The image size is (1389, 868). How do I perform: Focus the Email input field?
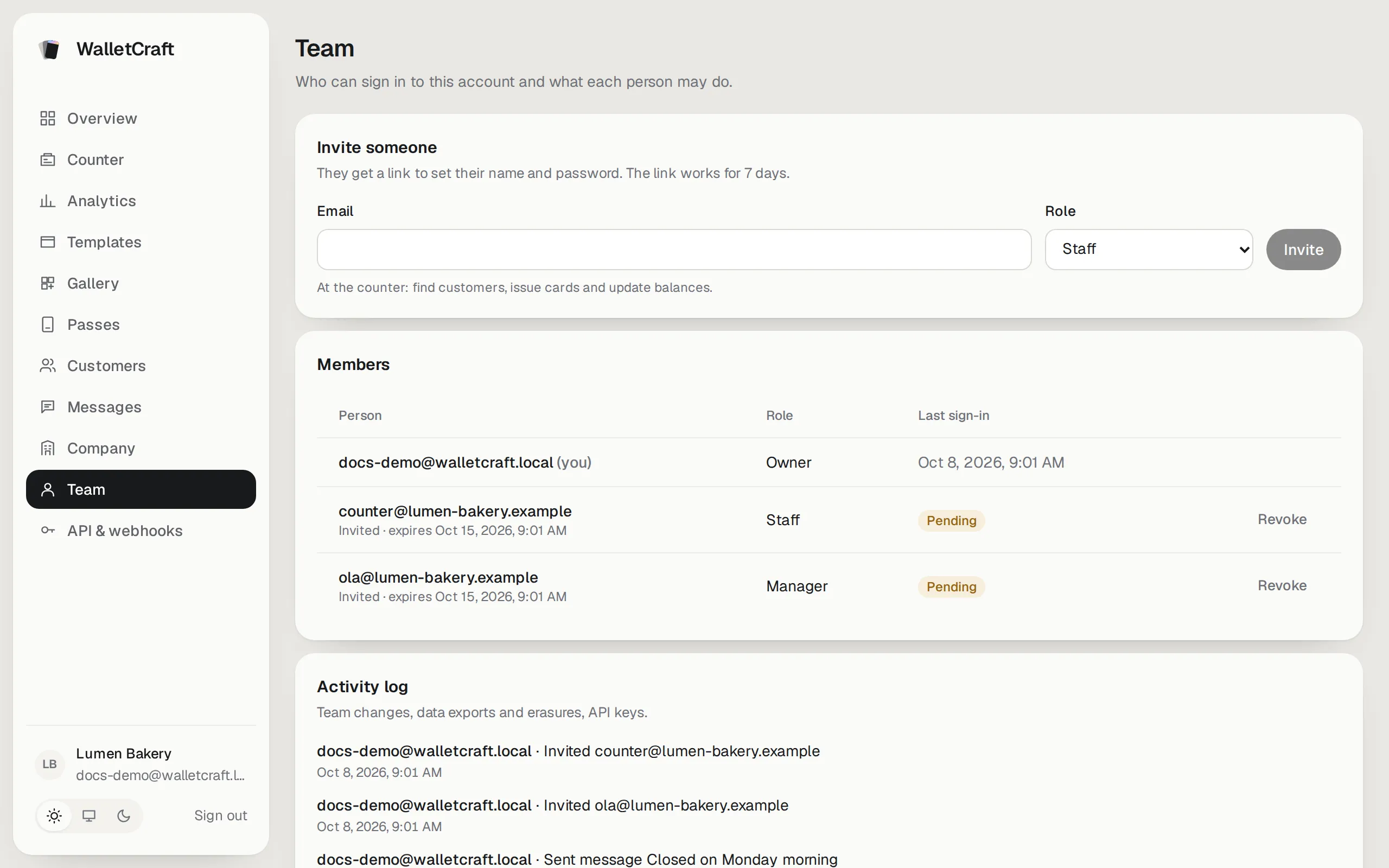pos(674,250)
